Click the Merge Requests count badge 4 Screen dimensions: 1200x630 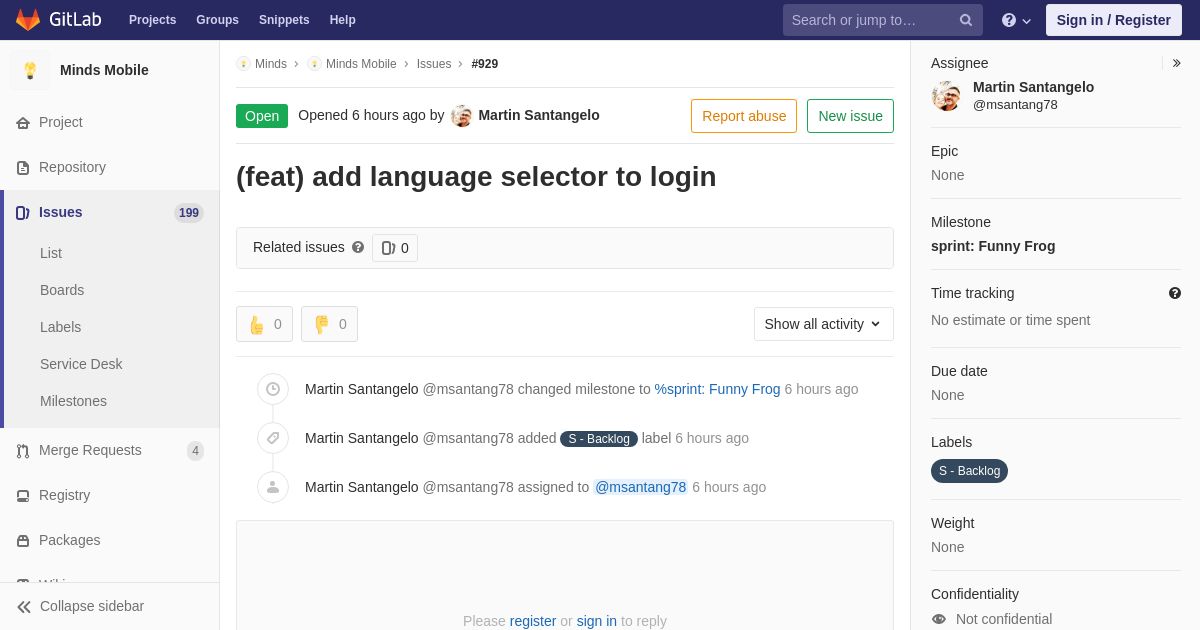click(x=195, y=451)
